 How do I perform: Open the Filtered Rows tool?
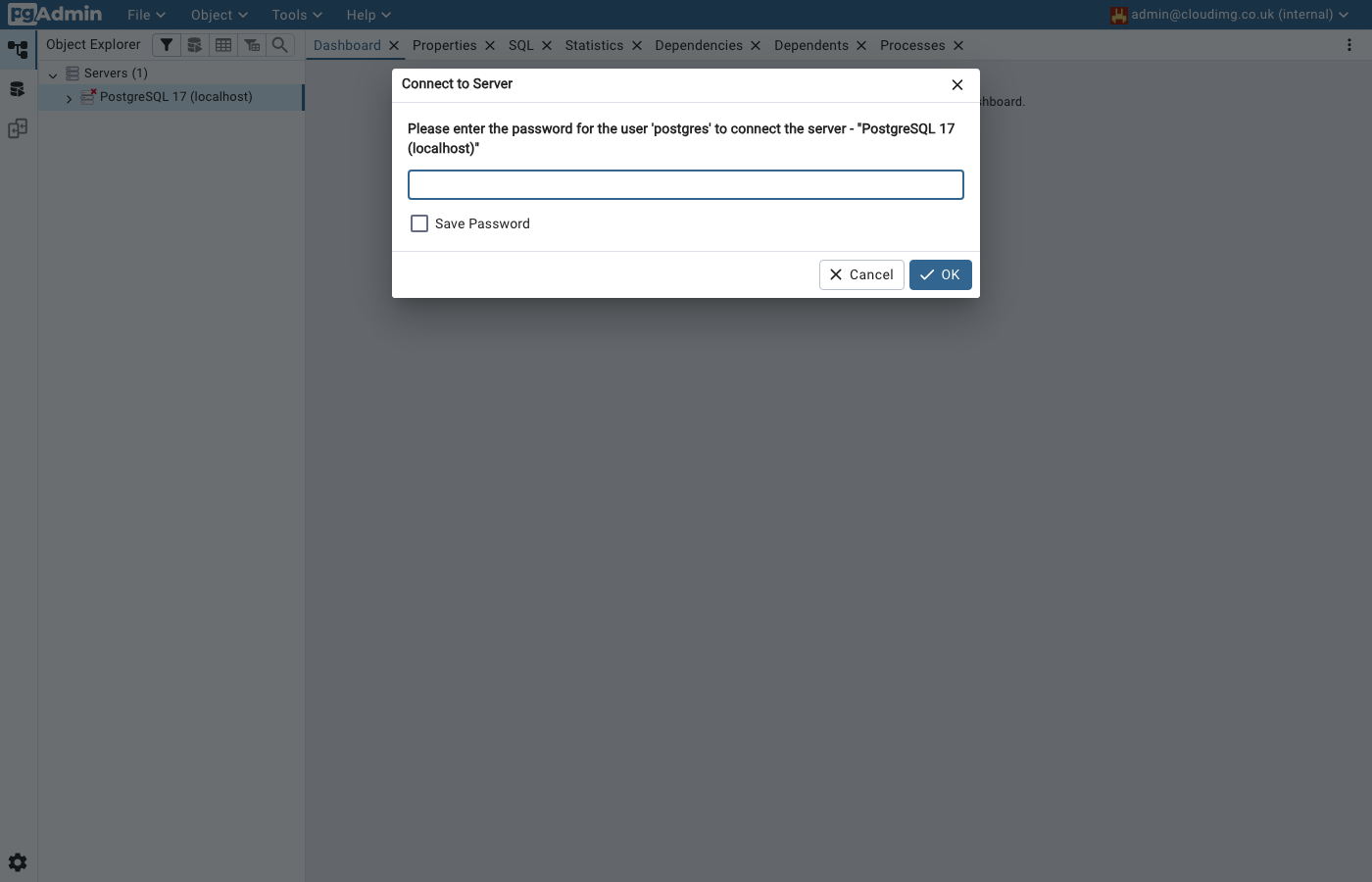pyautogui.click(x=251, y=44)
